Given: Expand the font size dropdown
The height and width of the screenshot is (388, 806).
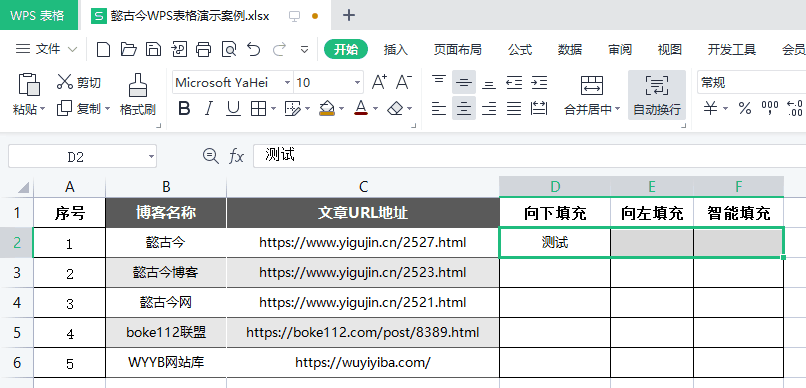Looking at the screenshot, I should (x=357, y=82).
